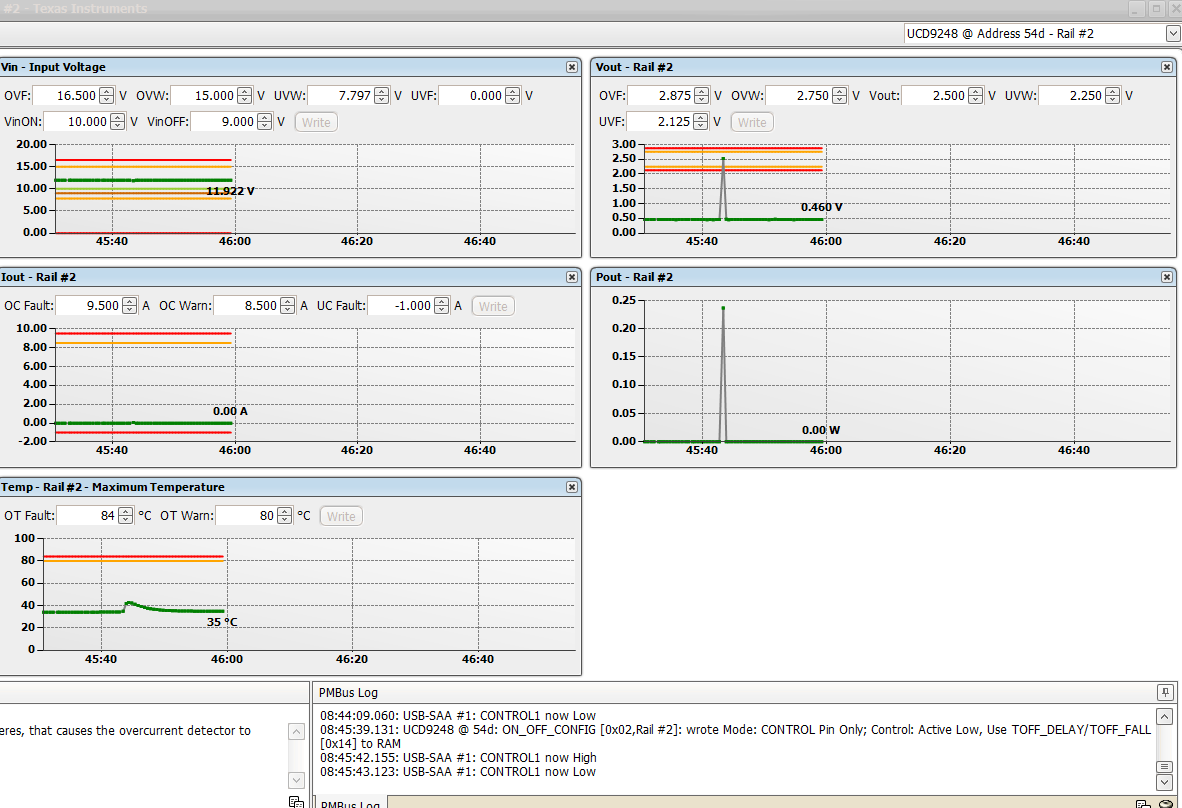
Task: Click Write button in Vout panel
Action: coord(752,122)
